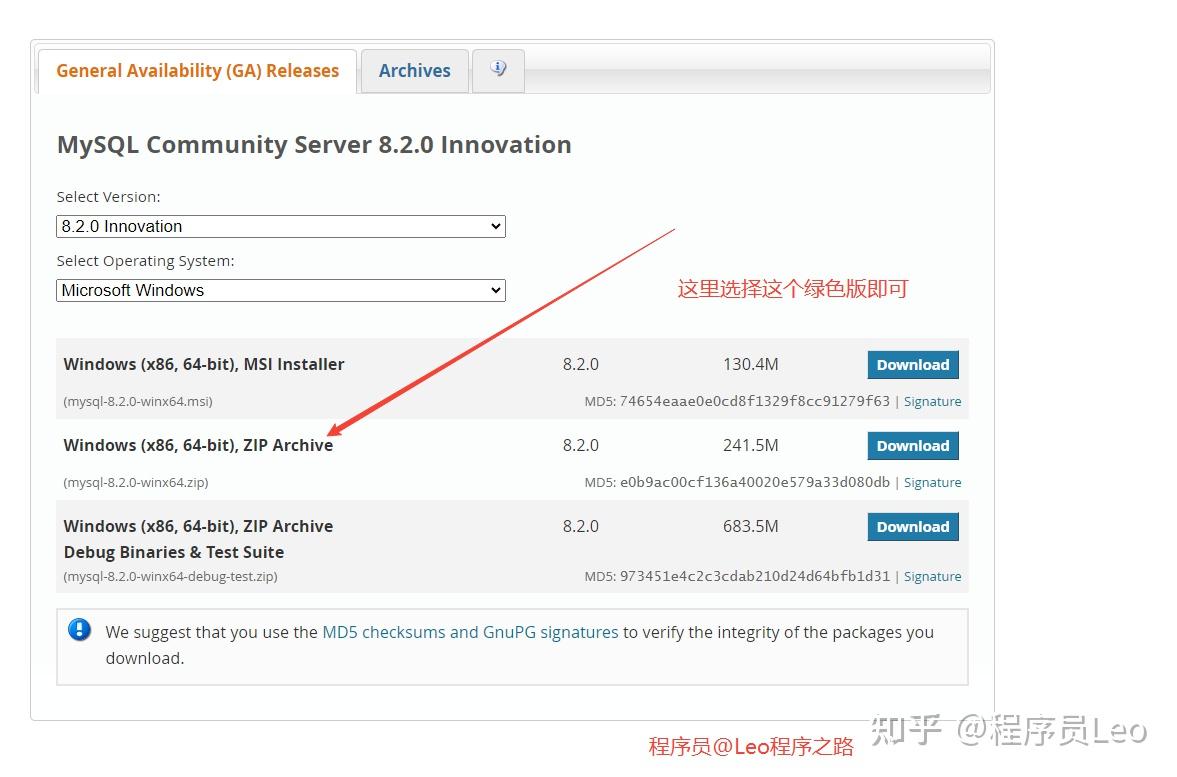The image size is (1177, 777).
Task: Open the Select Version dropdown
Action: click(x=280, y=226)
